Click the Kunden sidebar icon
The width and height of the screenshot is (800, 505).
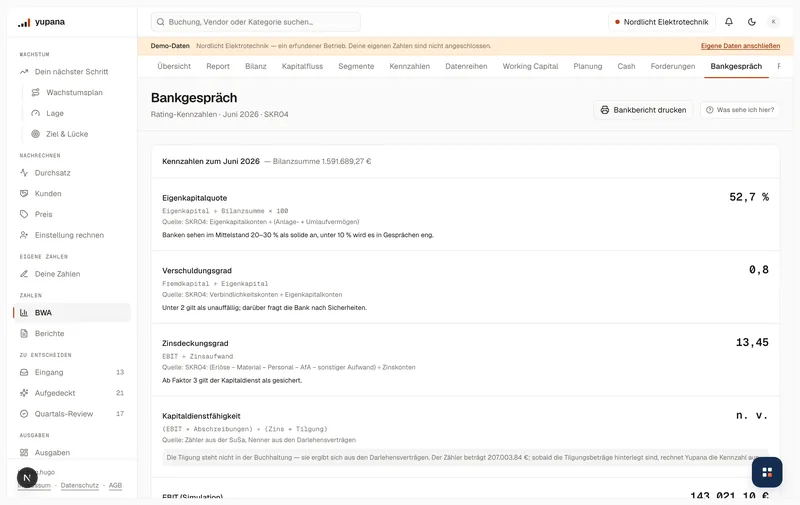(24, 194)
